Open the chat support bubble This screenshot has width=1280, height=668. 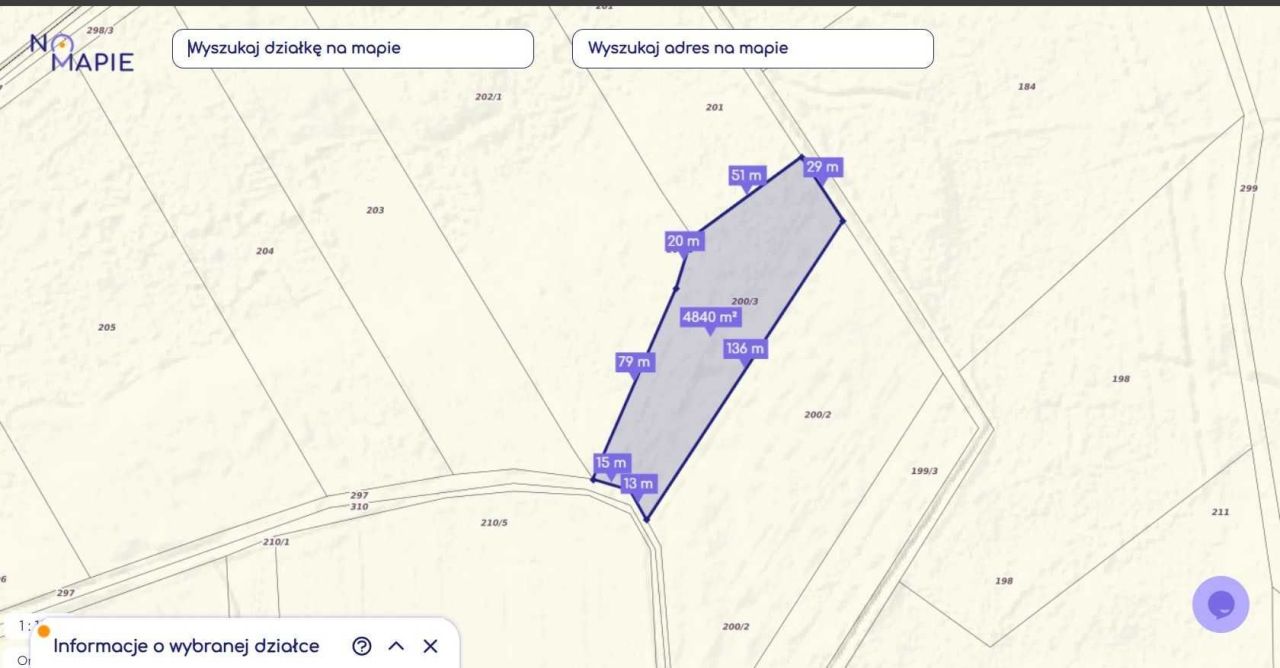pyautogui.click(x=1220, y=604)
